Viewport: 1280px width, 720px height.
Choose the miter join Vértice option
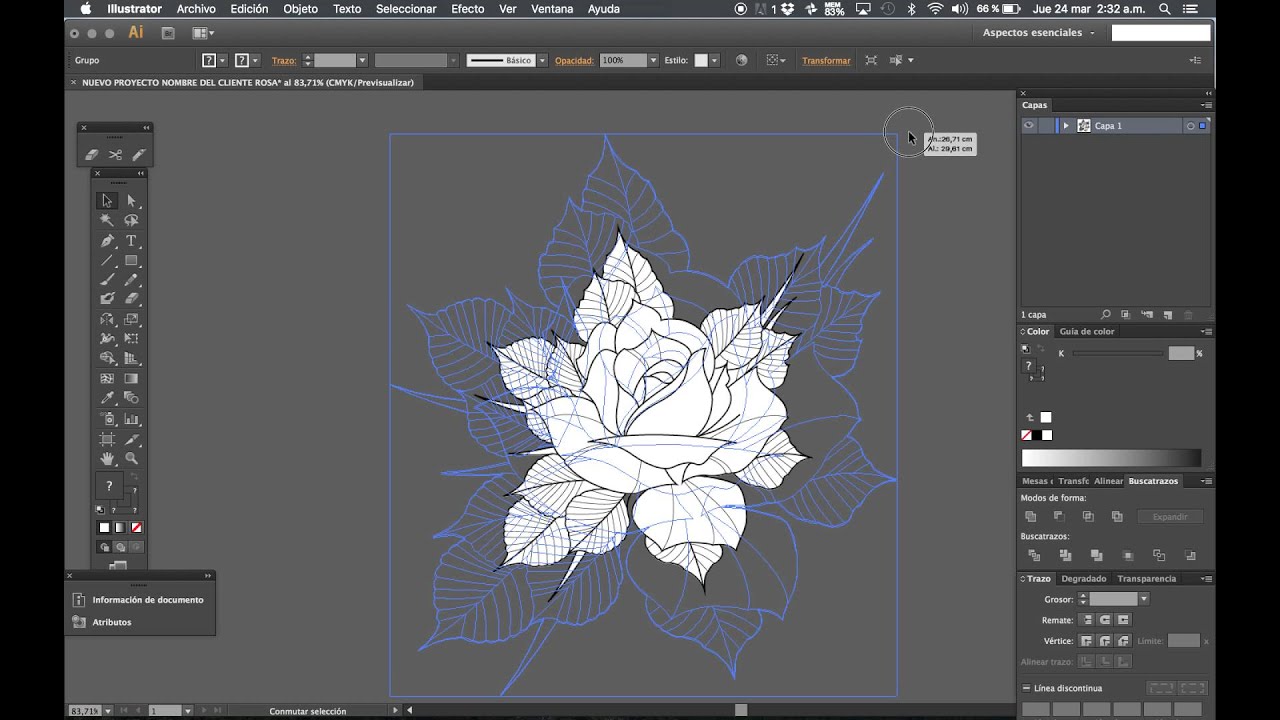1087,641
